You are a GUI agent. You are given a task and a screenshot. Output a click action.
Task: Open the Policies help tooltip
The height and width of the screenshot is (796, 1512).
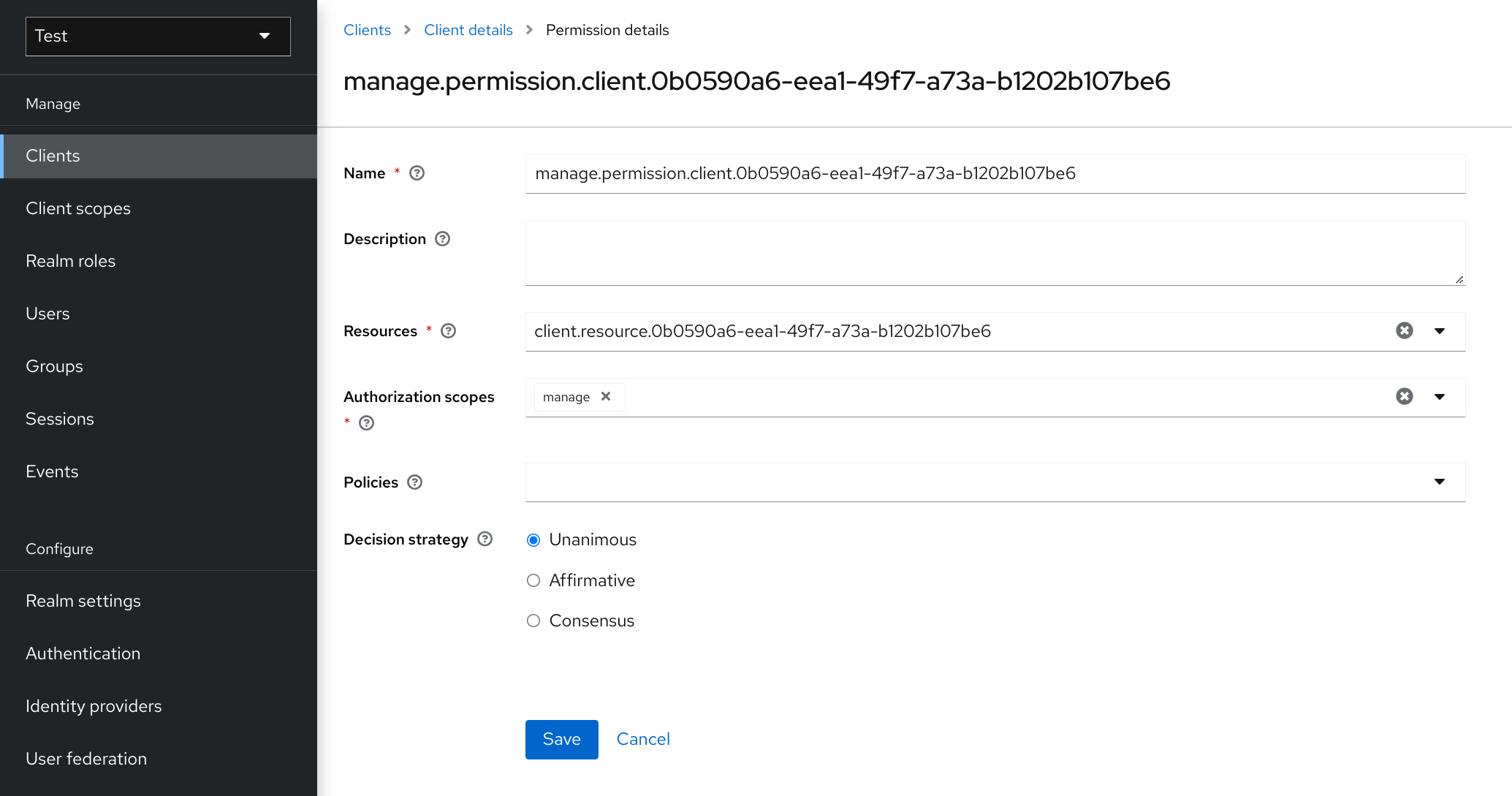click(x=414, y=482)
